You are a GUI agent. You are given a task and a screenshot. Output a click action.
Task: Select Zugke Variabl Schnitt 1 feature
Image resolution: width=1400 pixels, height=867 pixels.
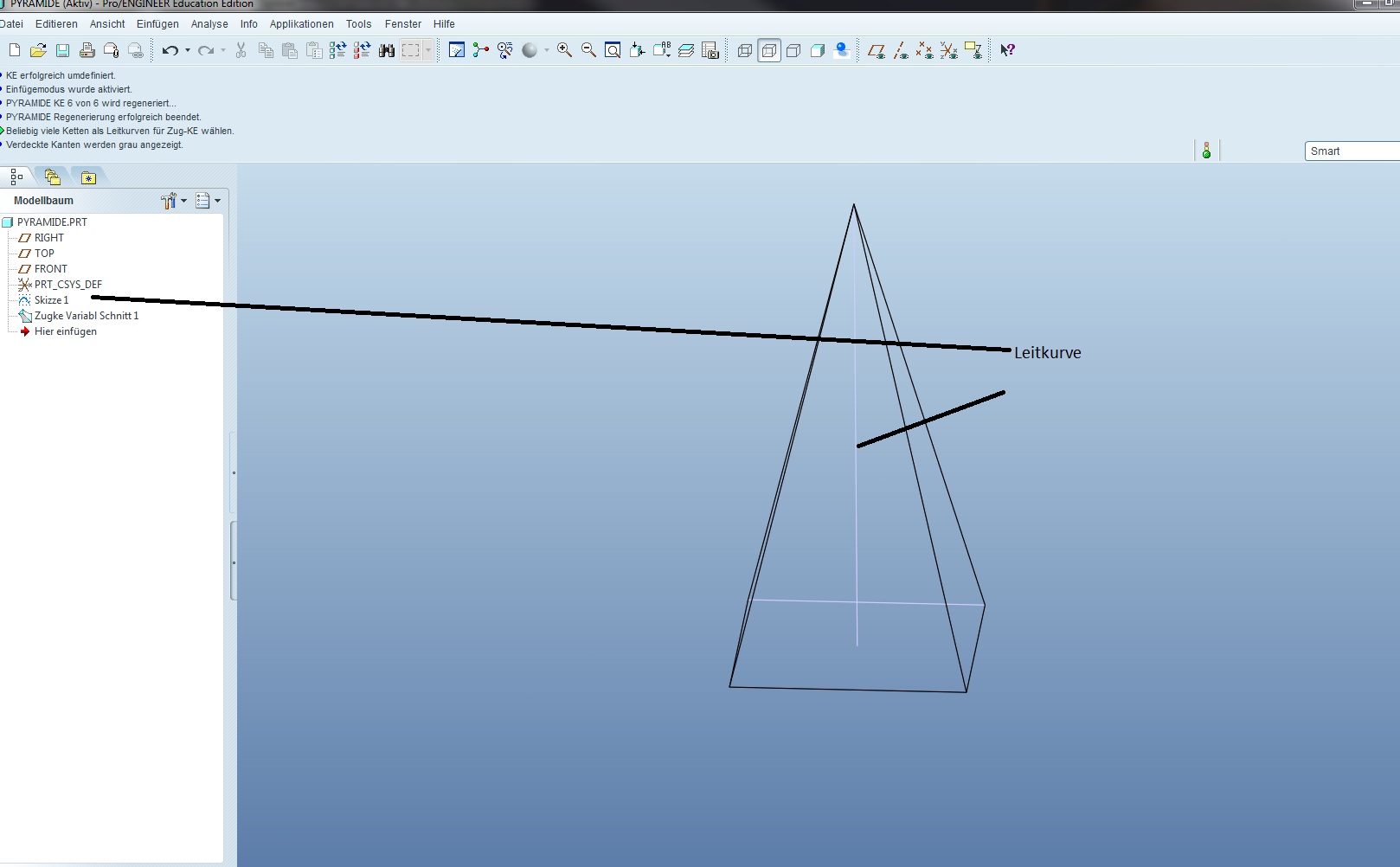(79, 316)
